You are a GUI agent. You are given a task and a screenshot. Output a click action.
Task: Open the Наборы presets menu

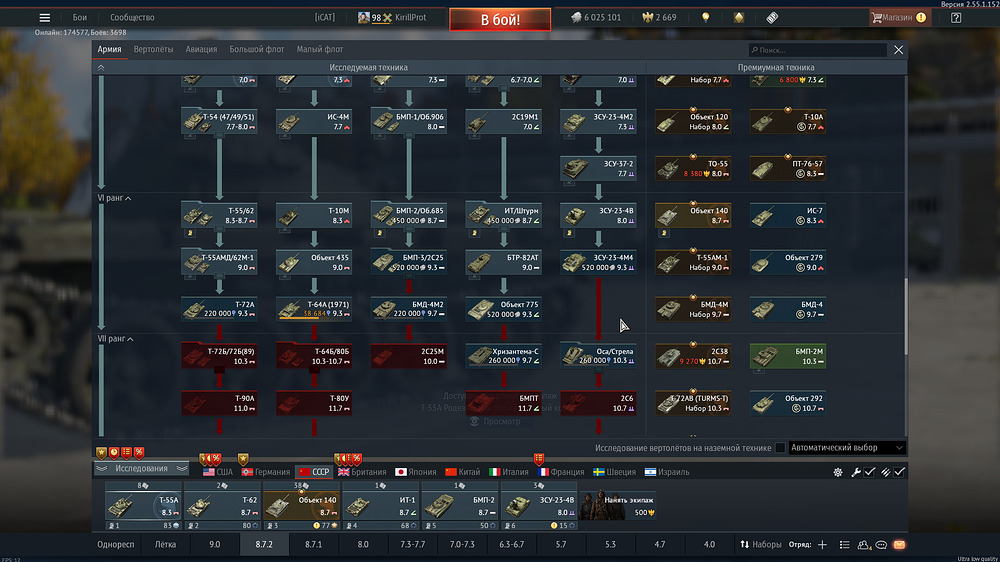(x=760, y=545)
